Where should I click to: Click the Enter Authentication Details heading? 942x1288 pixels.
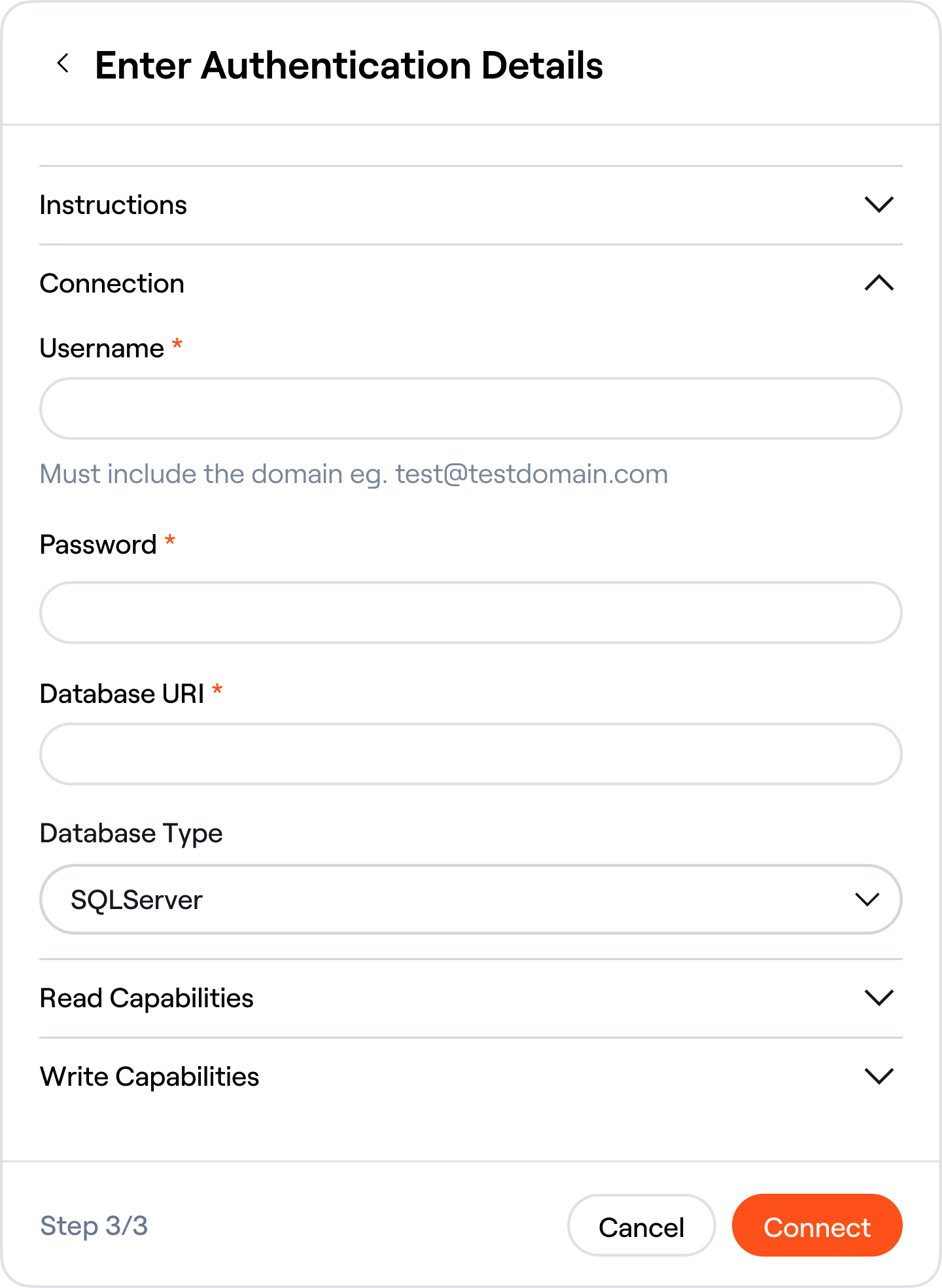[349, 65]
